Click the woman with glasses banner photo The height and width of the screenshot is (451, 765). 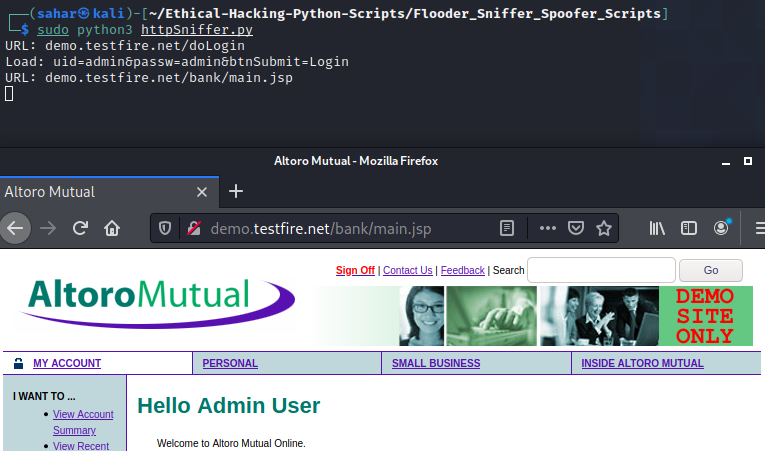(422, 316)
